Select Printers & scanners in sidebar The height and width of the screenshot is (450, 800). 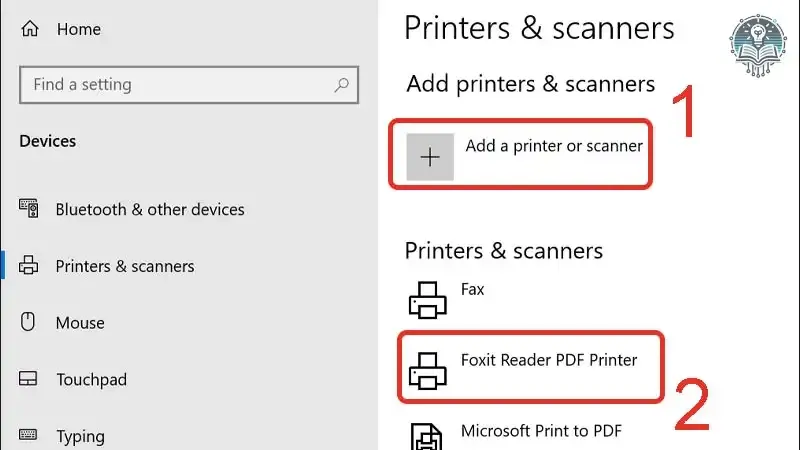click(125, 266)
